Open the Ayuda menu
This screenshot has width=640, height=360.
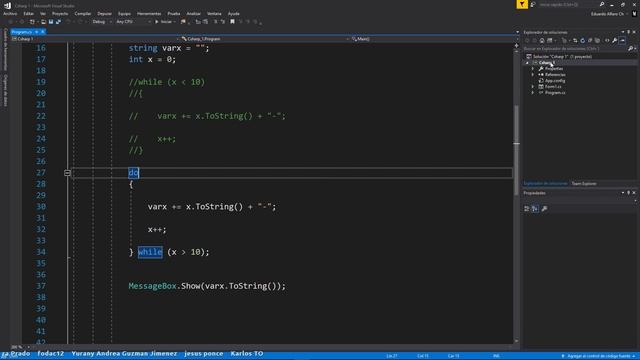point(233,13)
